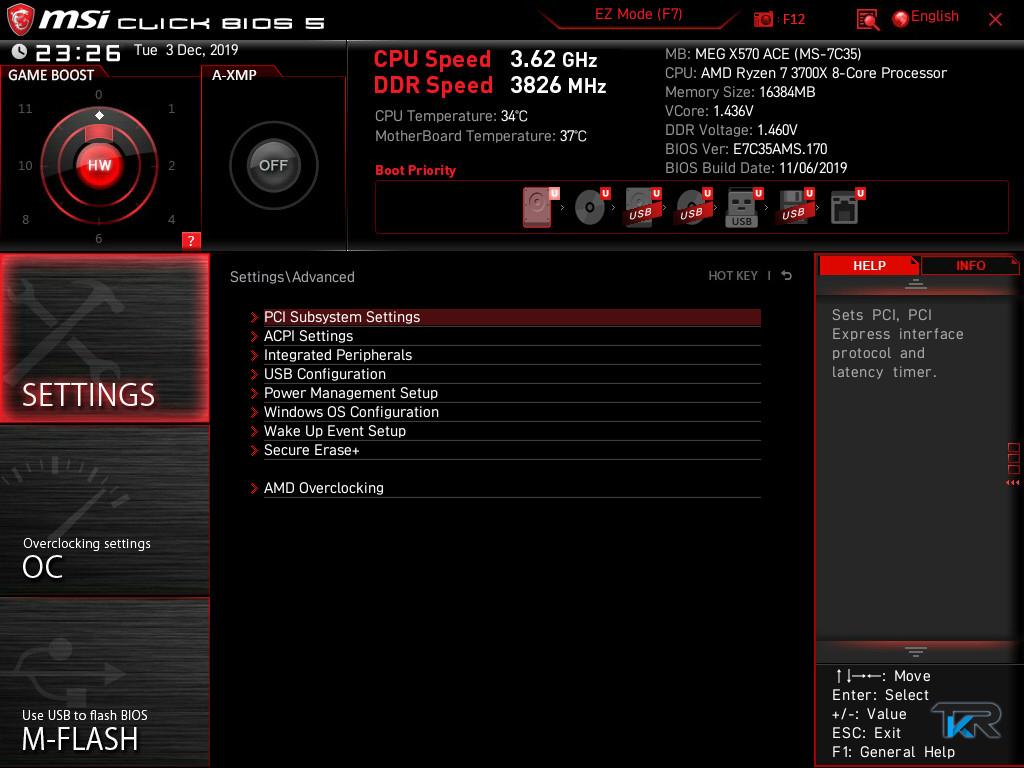Click the ESC: Exit hint
This screenshot has width=1024, height=768.
coord(866,733)
